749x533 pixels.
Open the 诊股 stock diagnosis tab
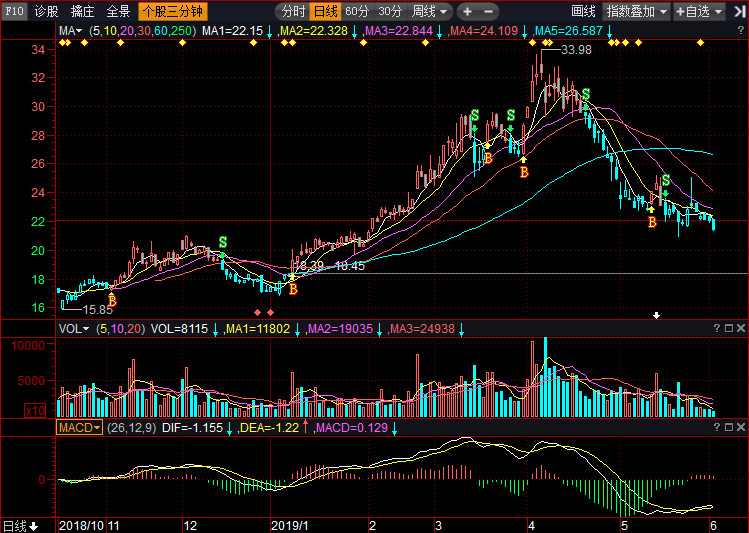[x=46, y=11]
